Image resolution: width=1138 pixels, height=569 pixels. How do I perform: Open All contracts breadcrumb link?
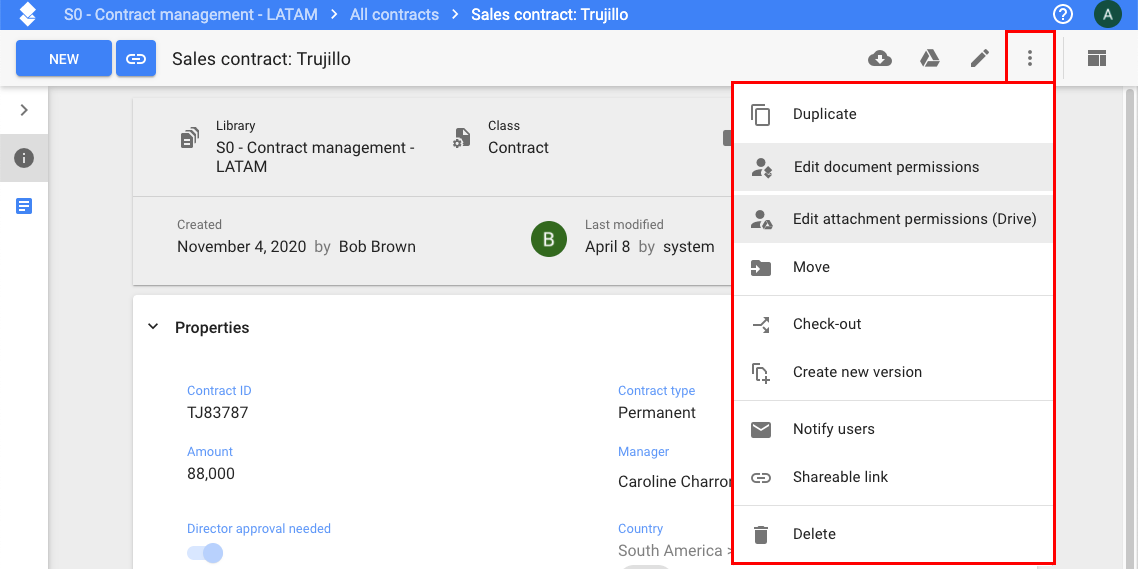(x=394, y=15)
